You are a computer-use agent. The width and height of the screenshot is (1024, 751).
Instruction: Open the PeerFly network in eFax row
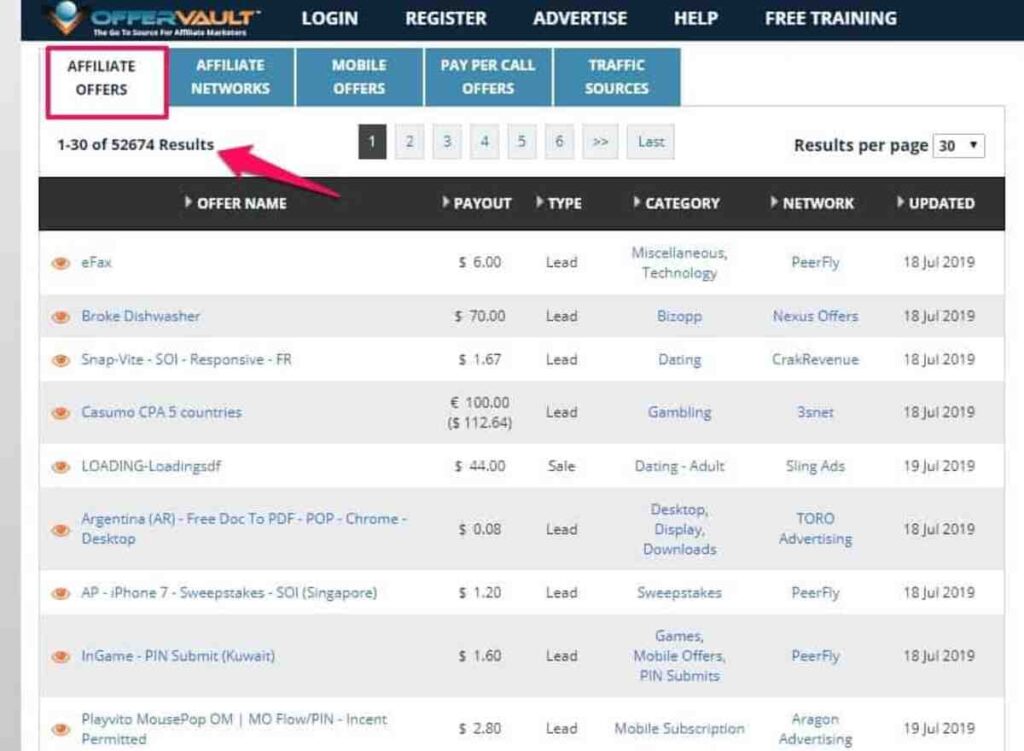[x=815, y=263]
